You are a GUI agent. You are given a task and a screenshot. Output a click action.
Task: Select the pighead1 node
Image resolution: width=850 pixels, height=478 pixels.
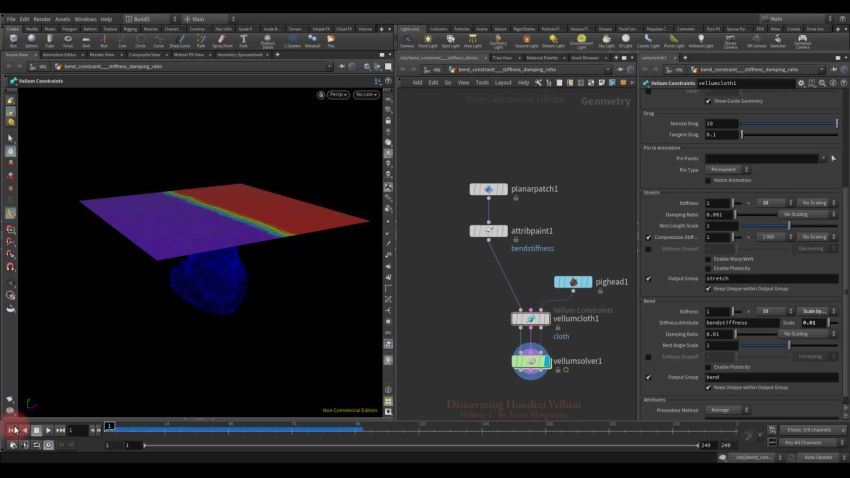(573, 282)
